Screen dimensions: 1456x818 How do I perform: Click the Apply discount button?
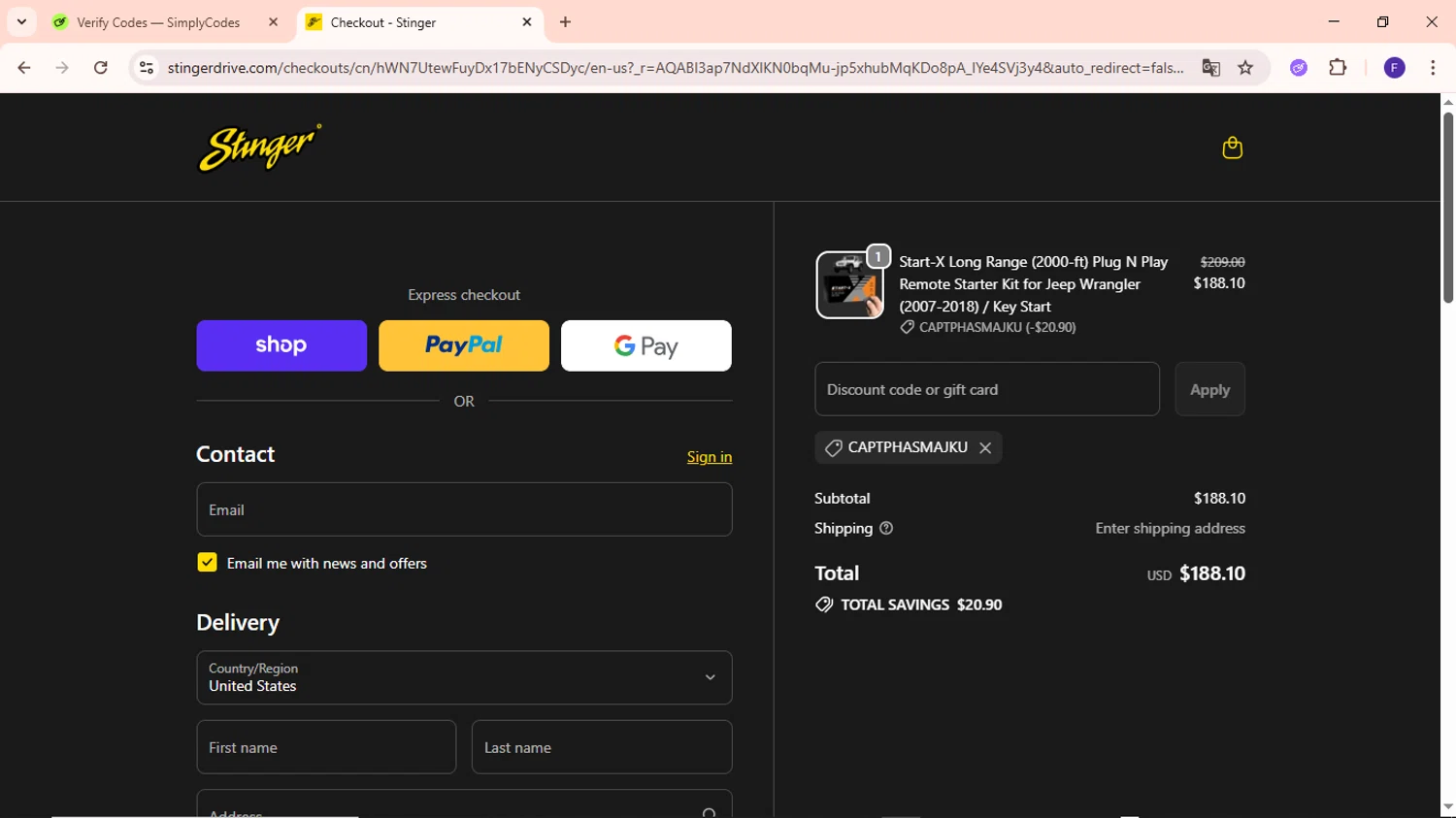pyautogui.click(x=1209, y=389)
